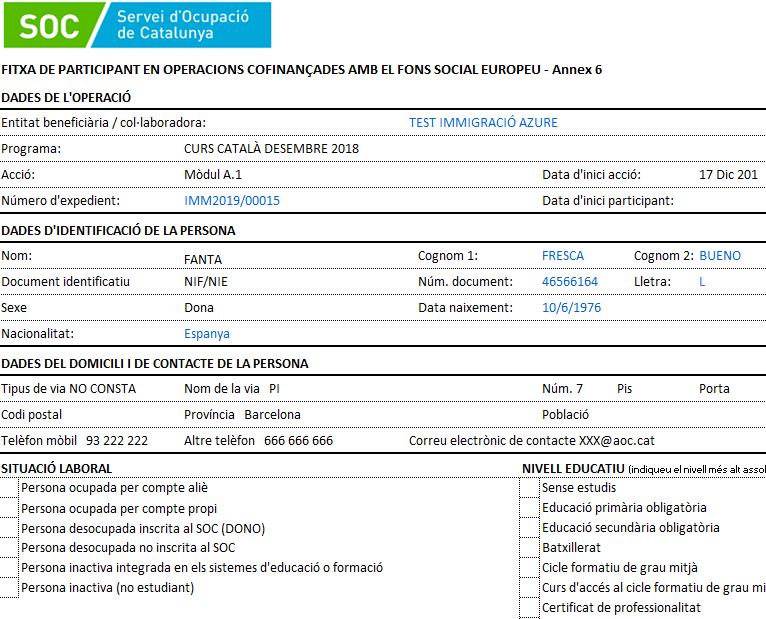The width and height of the screenshot is (766, 619).
Task: Click expedient number IMM2019/00015
Action: pos(232,201)
